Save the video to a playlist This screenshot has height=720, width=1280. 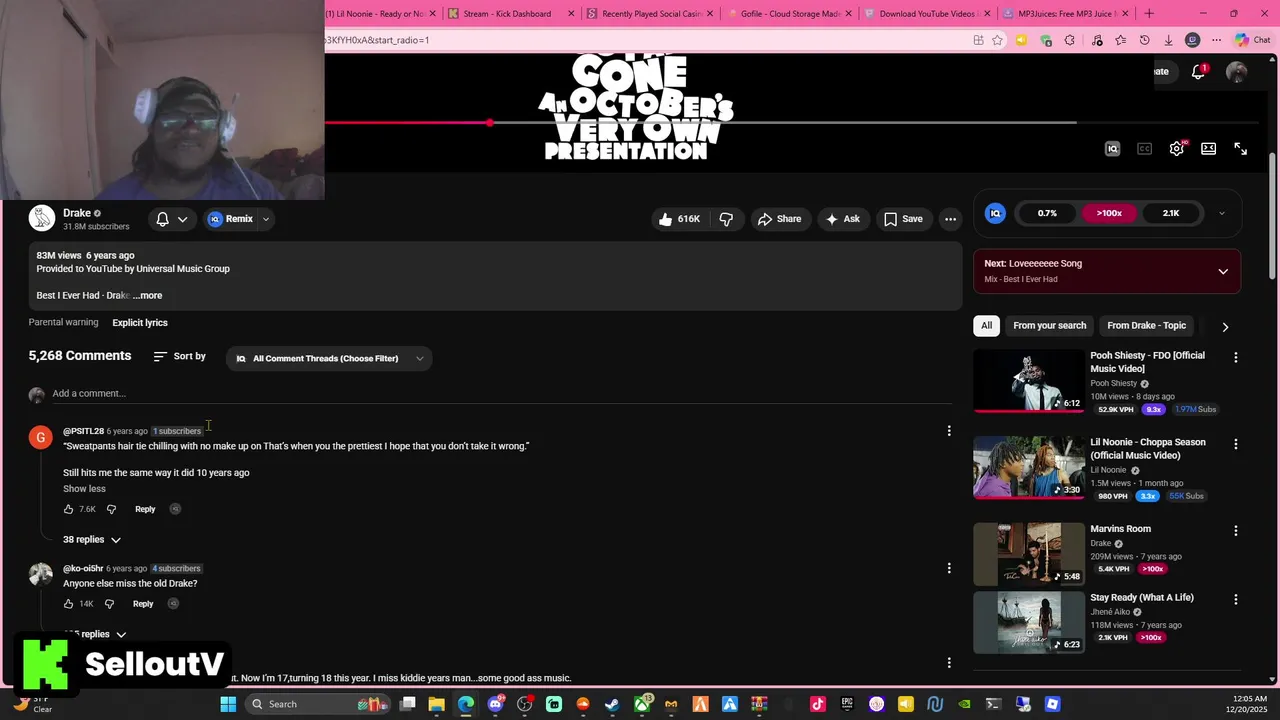(903, 219)
